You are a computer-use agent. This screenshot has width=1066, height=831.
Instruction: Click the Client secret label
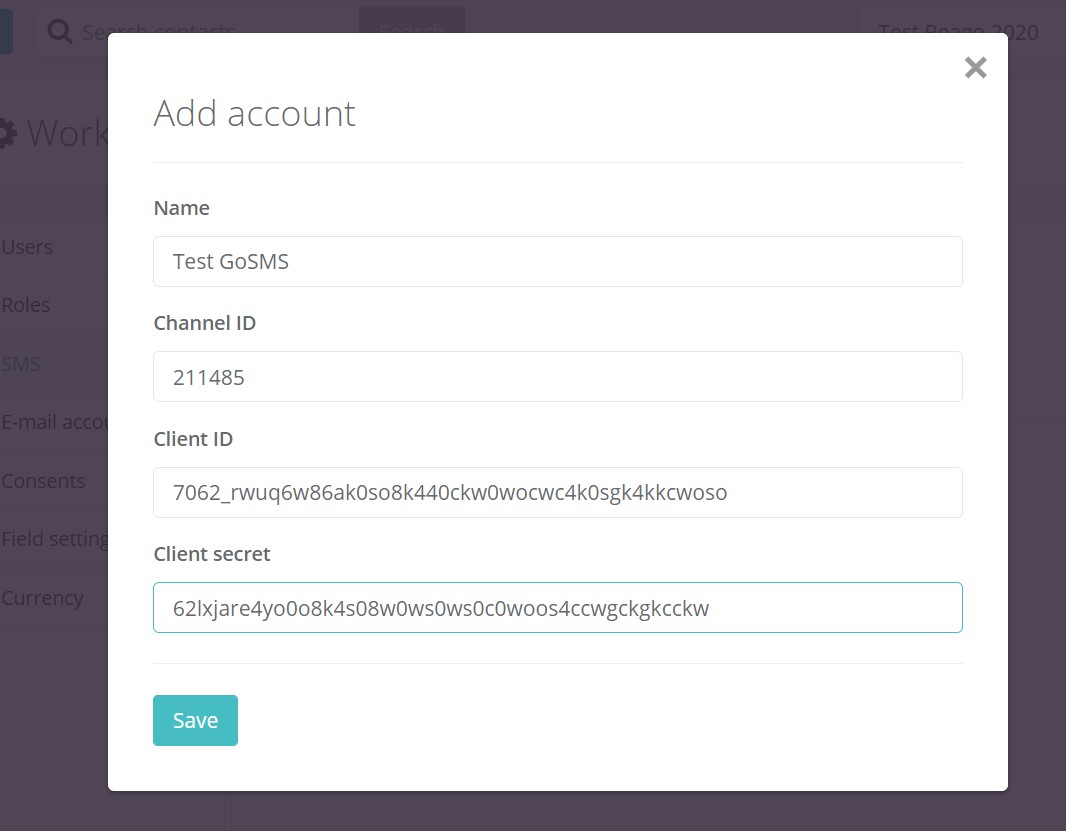[212, 554]
